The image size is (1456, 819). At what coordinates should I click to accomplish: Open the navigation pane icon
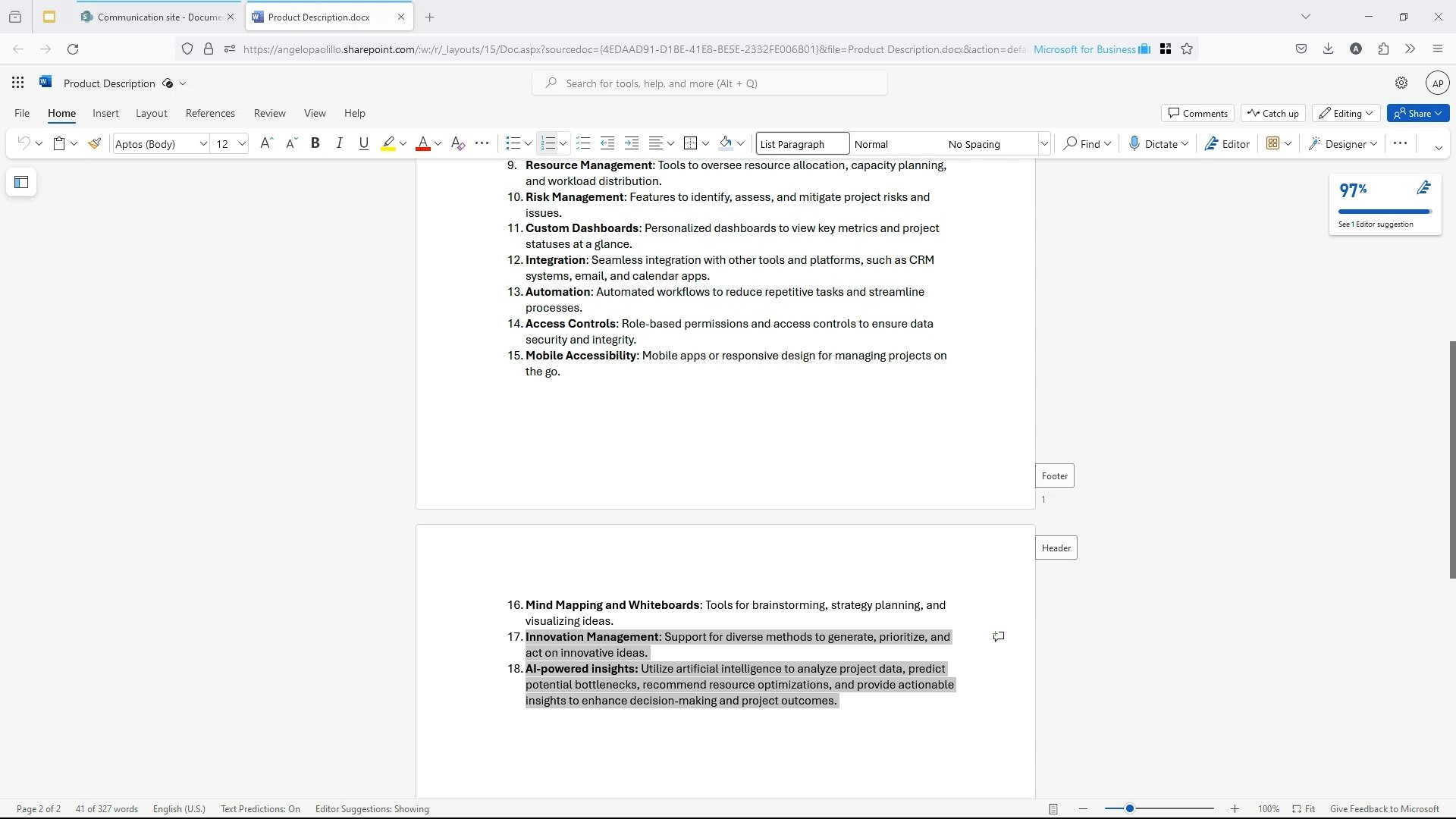21,182
